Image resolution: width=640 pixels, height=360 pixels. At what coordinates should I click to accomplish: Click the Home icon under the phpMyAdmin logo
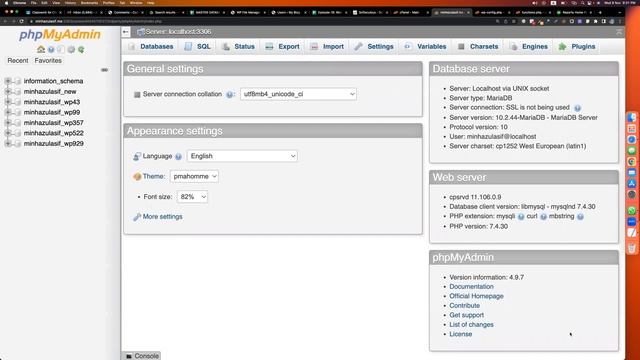(x=41, y=49)
